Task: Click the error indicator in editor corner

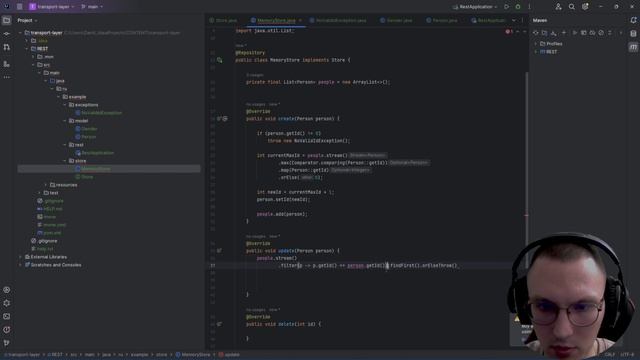Action: (509, 32)
